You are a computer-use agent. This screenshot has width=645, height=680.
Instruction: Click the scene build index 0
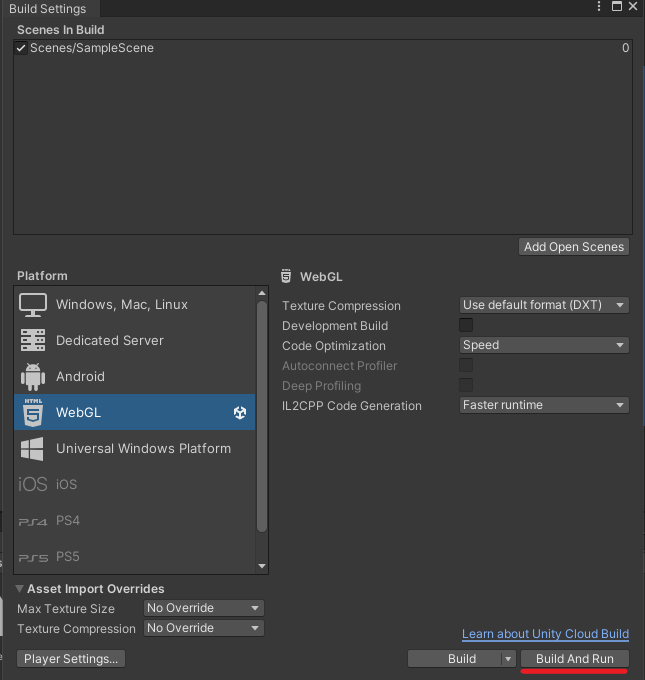pyautogui.click(x=625, y=48)
